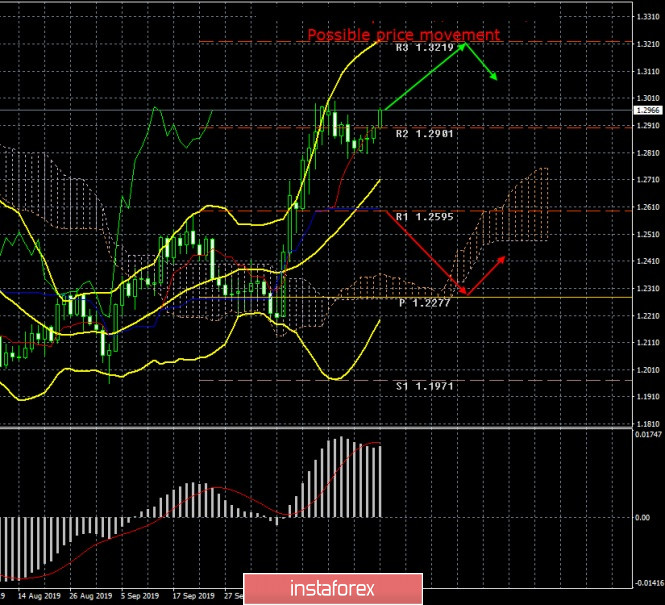Click the R2 1.2901 resistance label
This screenshot has height=605, width=665.
(425, 134)
